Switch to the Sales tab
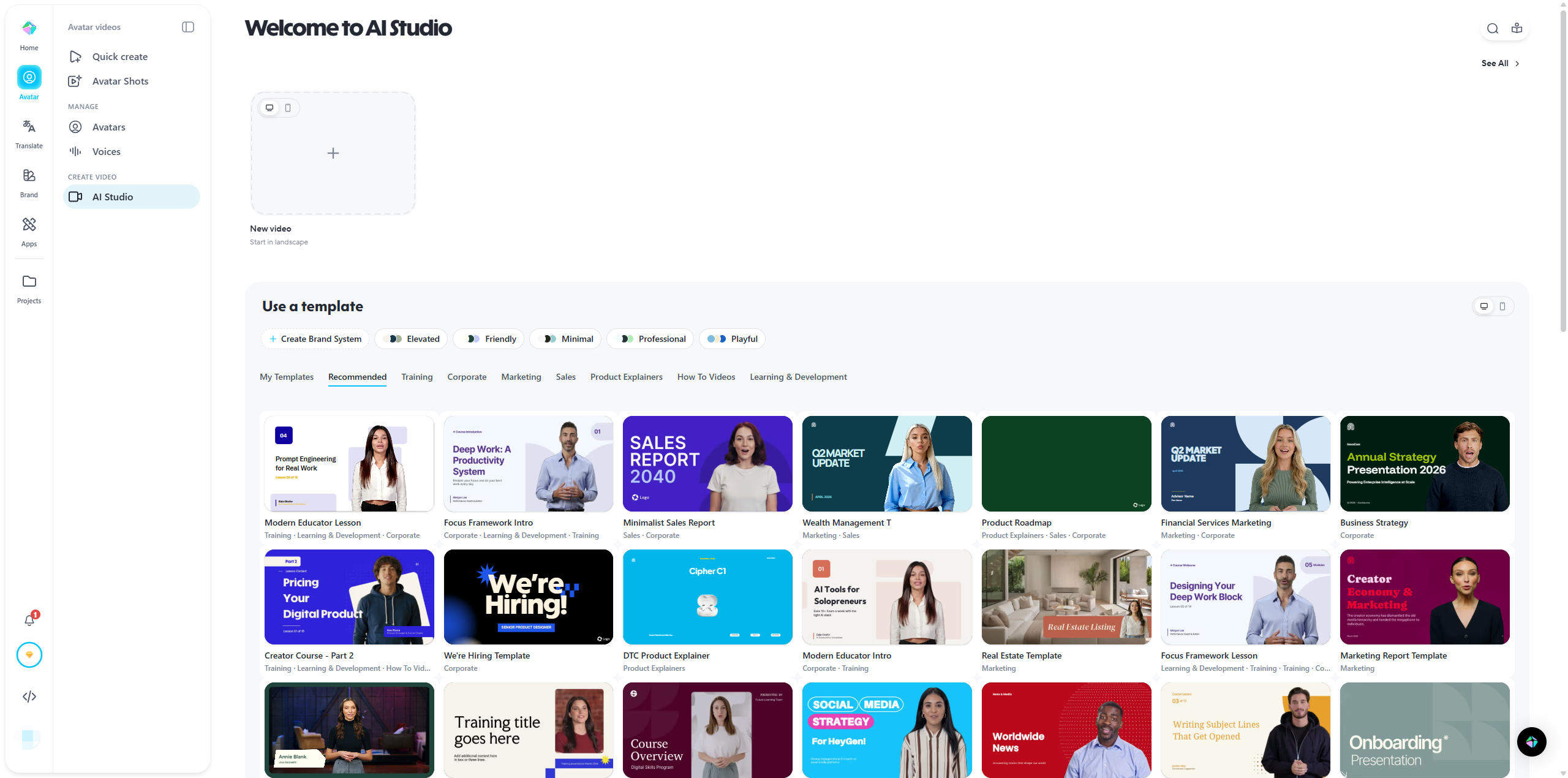This screenshot has width=1568, height=778. pos(566,377)
